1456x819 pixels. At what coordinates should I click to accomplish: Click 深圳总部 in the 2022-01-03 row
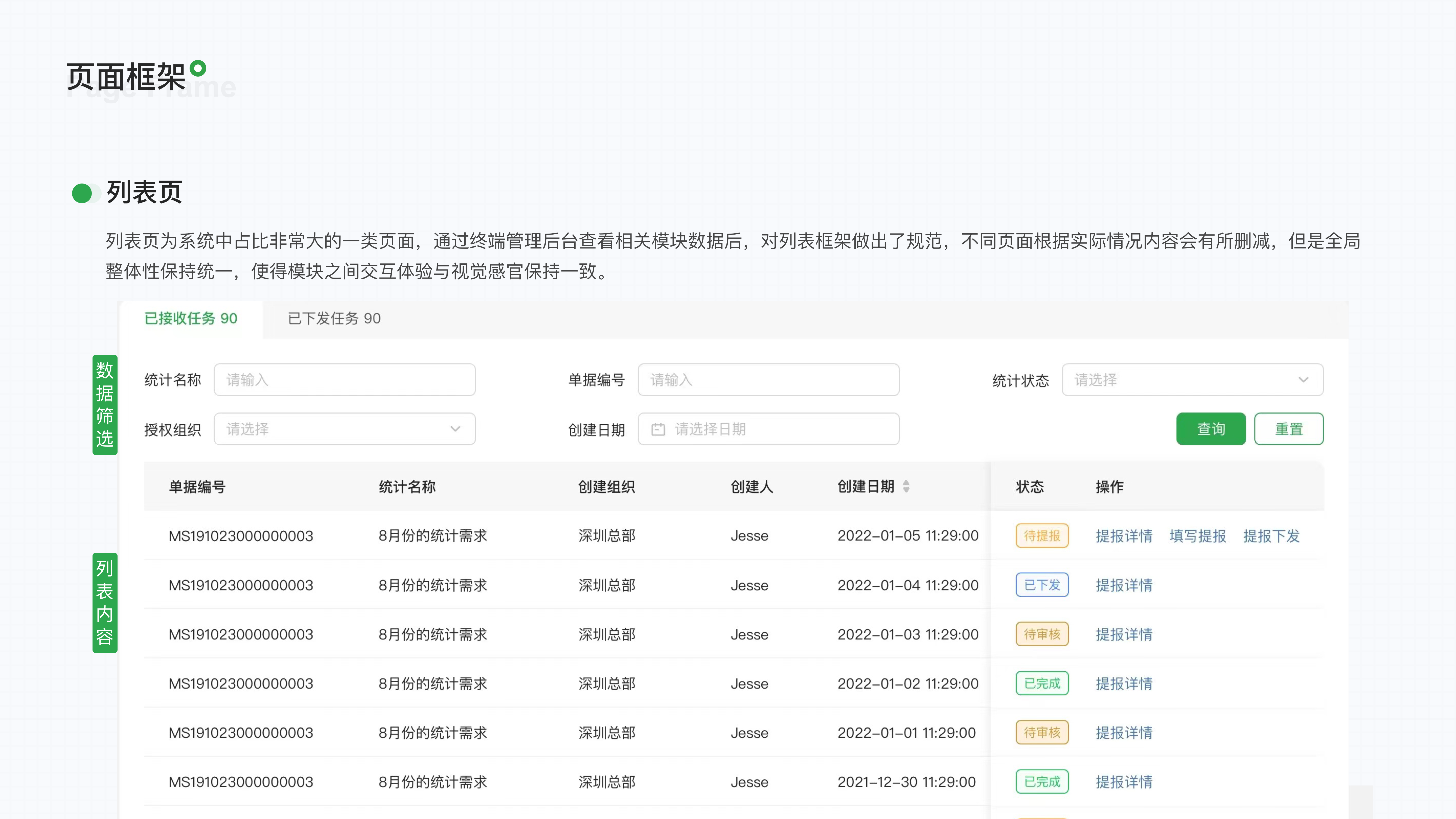pyautogui.click(x=607, y=635)
